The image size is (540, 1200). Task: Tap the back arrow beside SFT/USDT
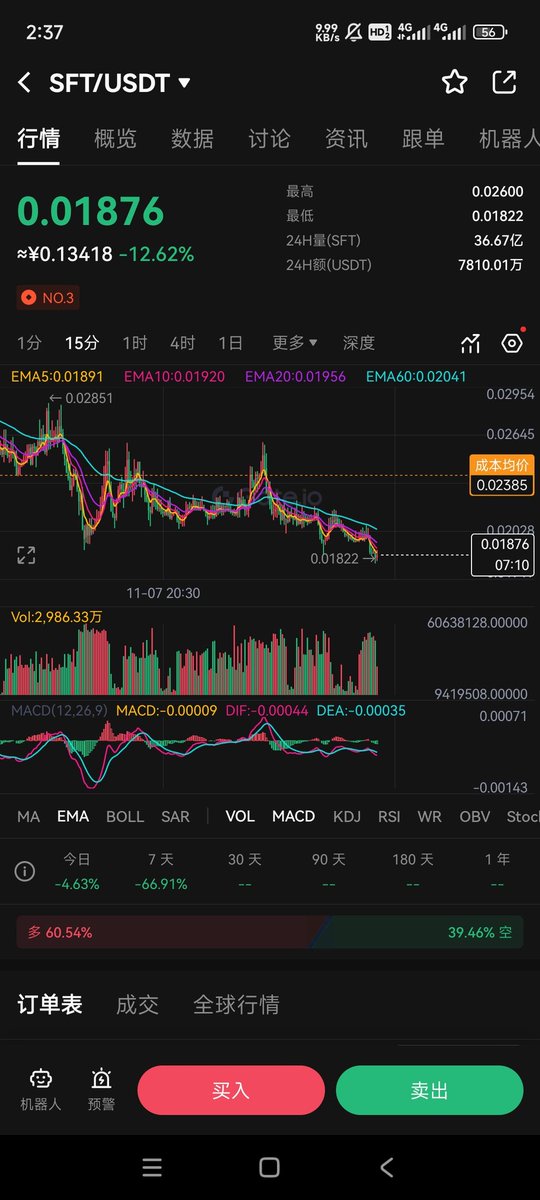click(x=25, y=83)
